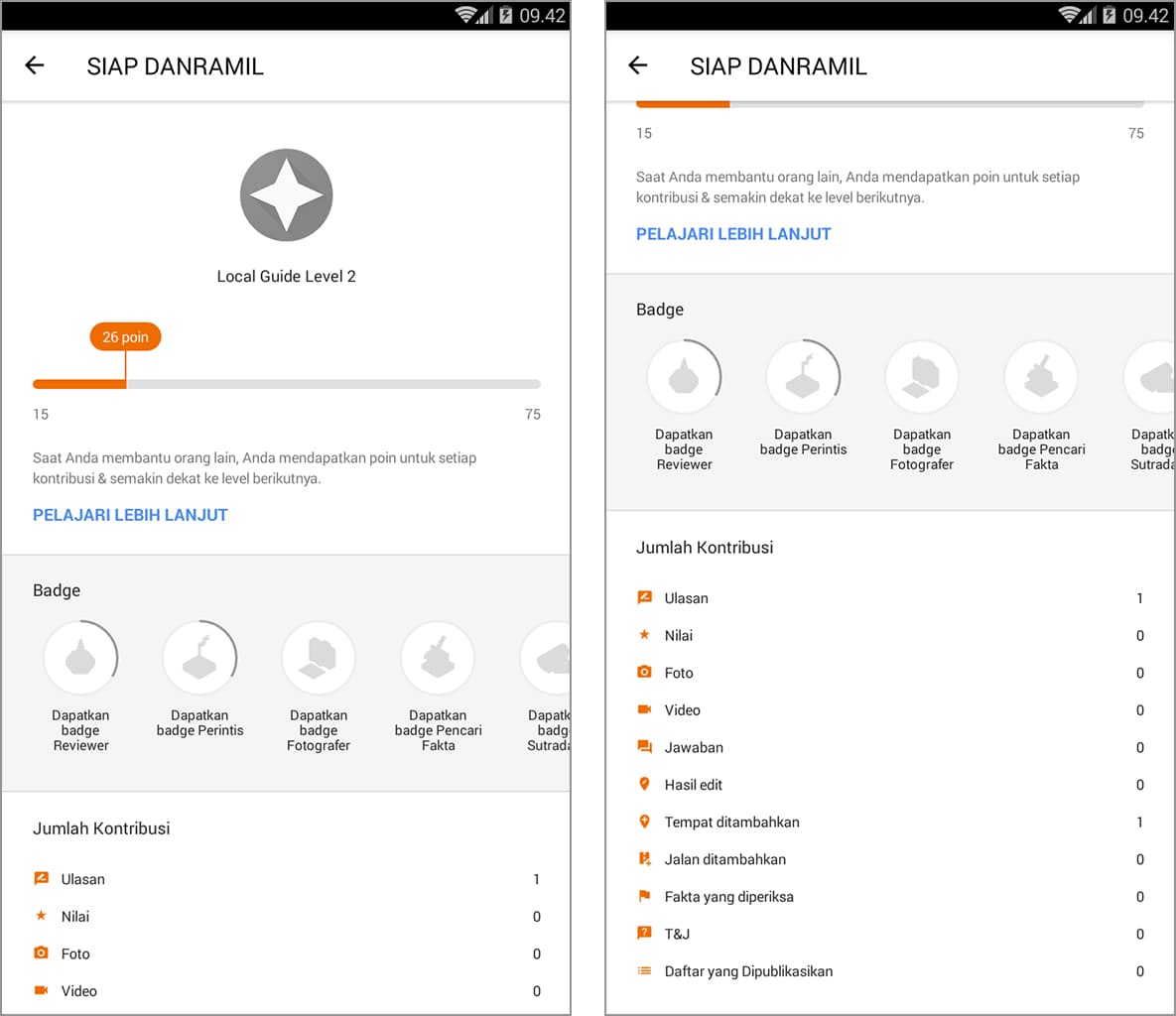1176x1016 pixels.
Task: Select Nilai text in right screen
Action: [x=679, y=636]
